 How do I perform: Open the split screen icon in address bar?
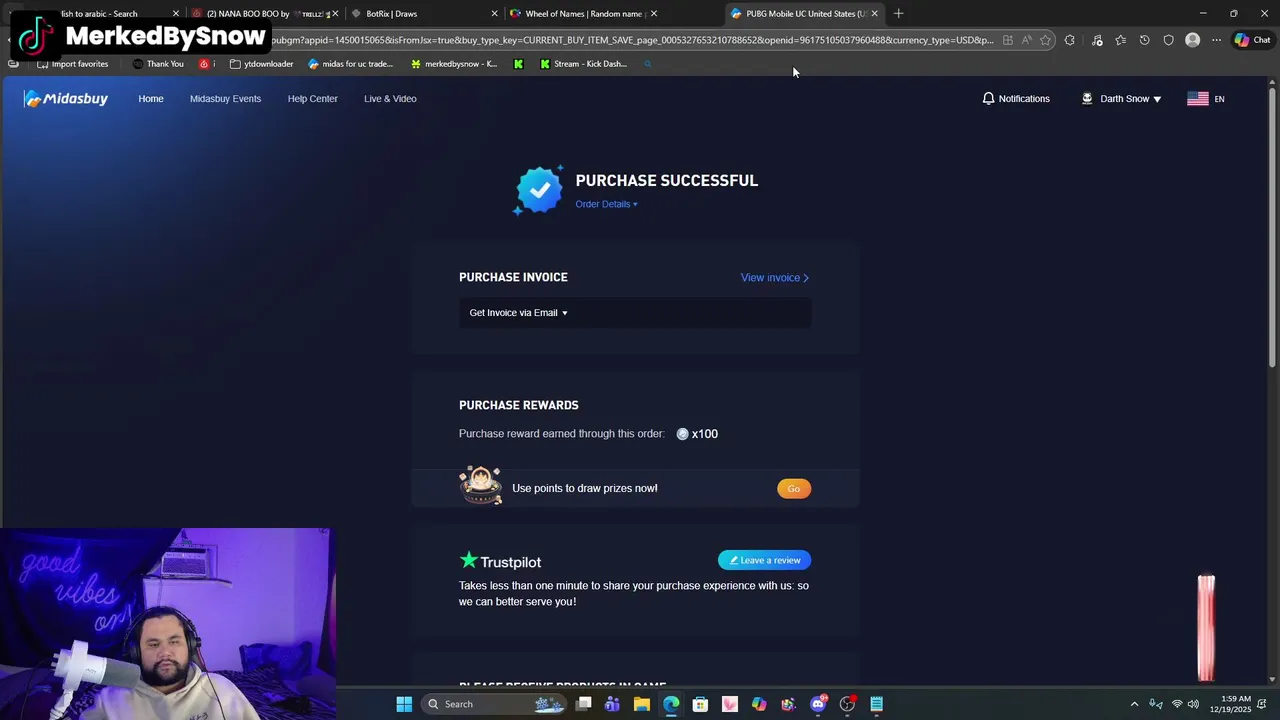(x=1007, y=40)
